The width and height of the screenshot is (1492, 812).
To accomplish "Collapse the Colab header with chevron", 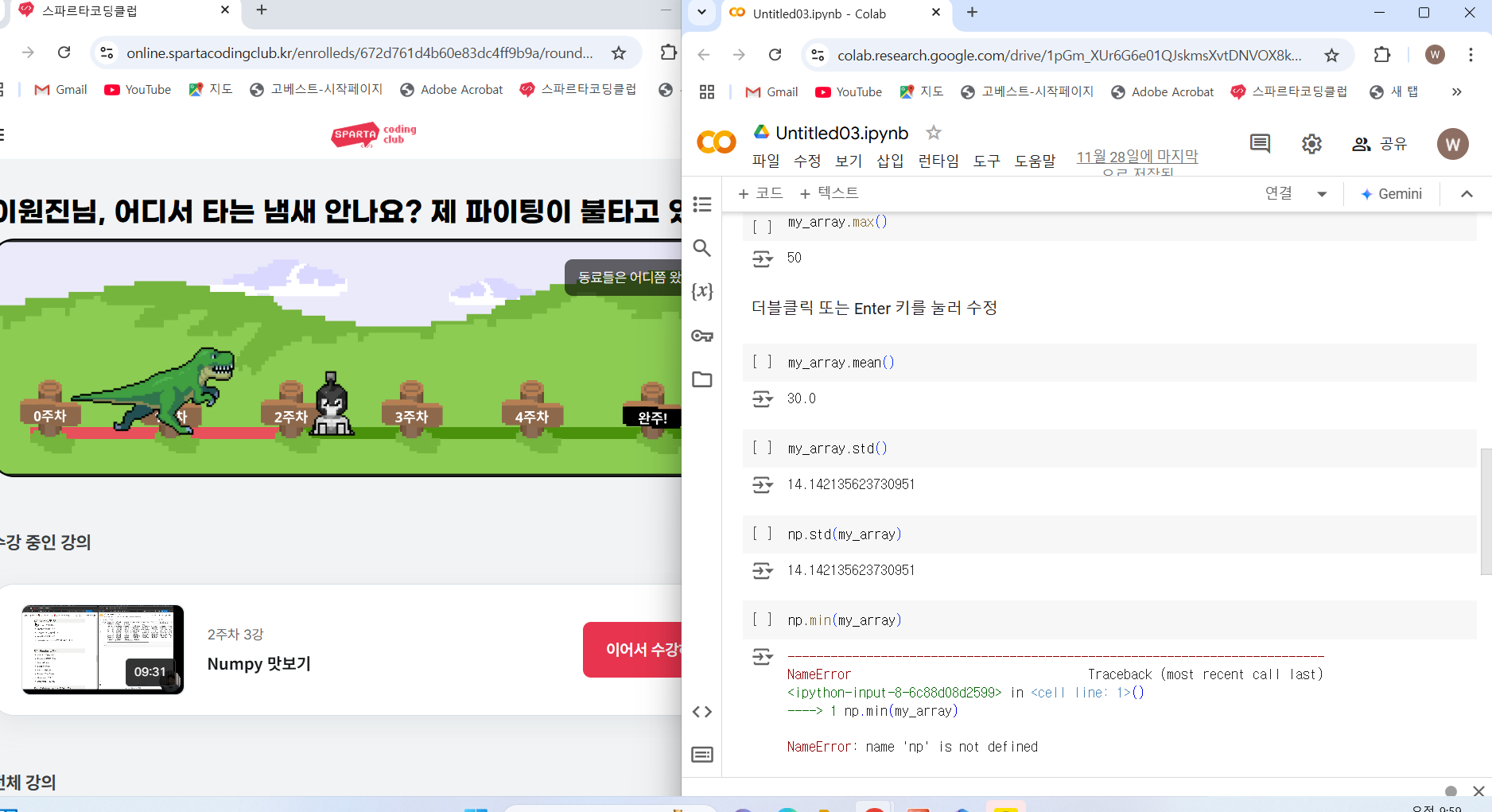I will click(1467, 194).
